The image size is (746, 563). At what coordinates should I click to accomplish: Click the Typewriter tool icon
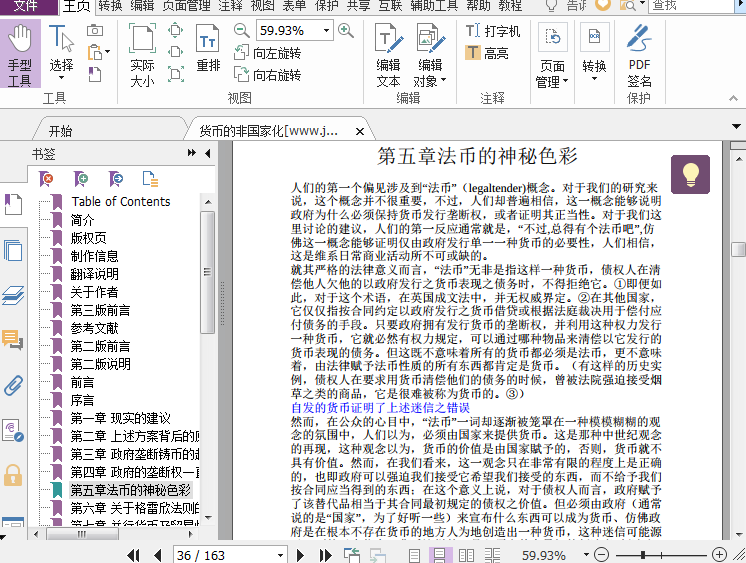point(475,31)
